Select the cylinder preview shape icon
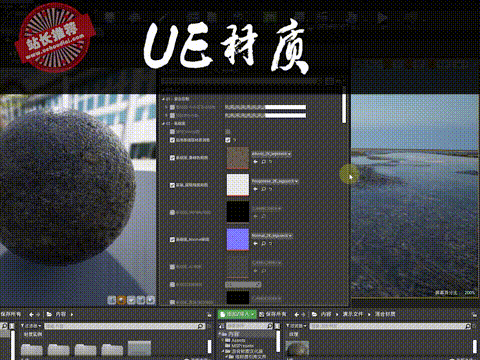 tap(112, 300)
